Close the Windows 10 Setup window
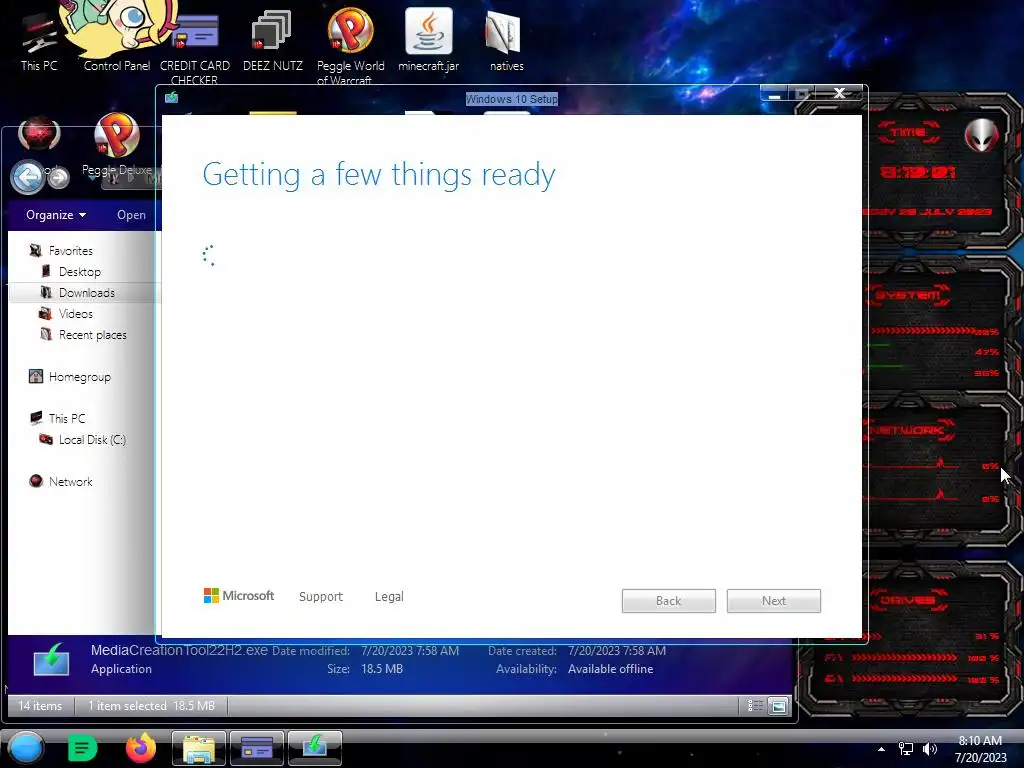 point(839,93)
